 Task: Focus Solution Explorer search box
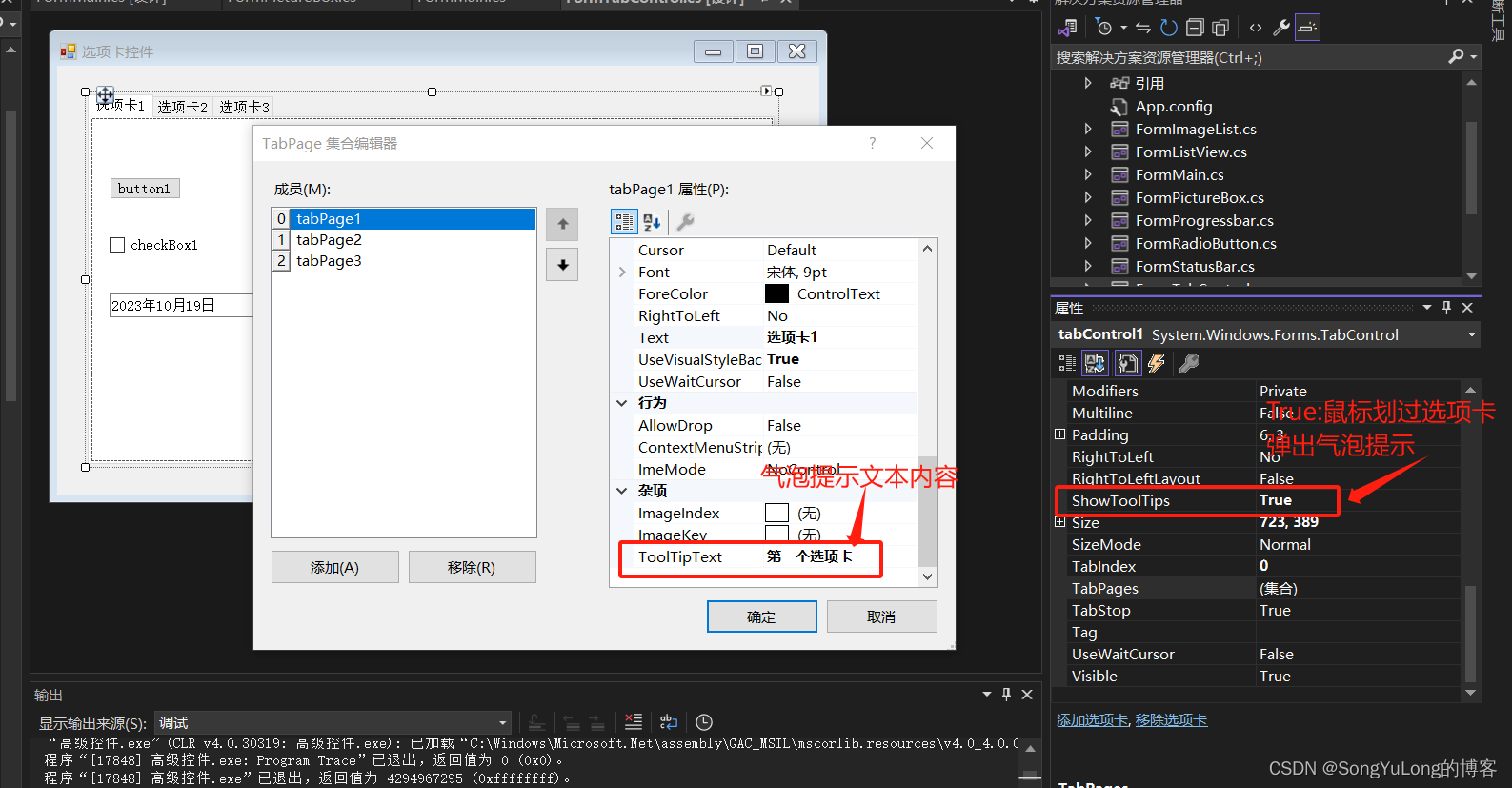[x=1248, y=57]
